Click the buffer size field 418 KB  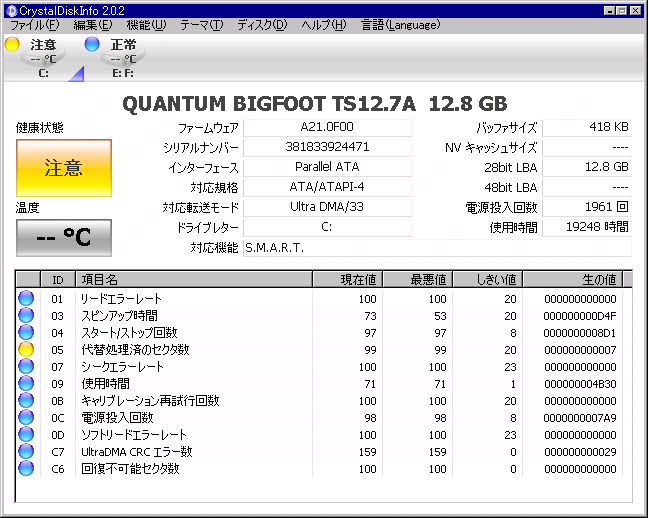coord(587,127)
